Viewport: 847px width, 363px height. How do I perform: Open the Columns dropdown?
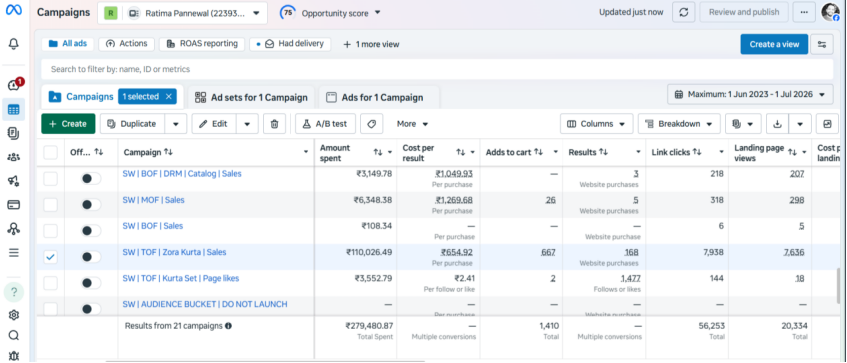(x=596, y=124)
